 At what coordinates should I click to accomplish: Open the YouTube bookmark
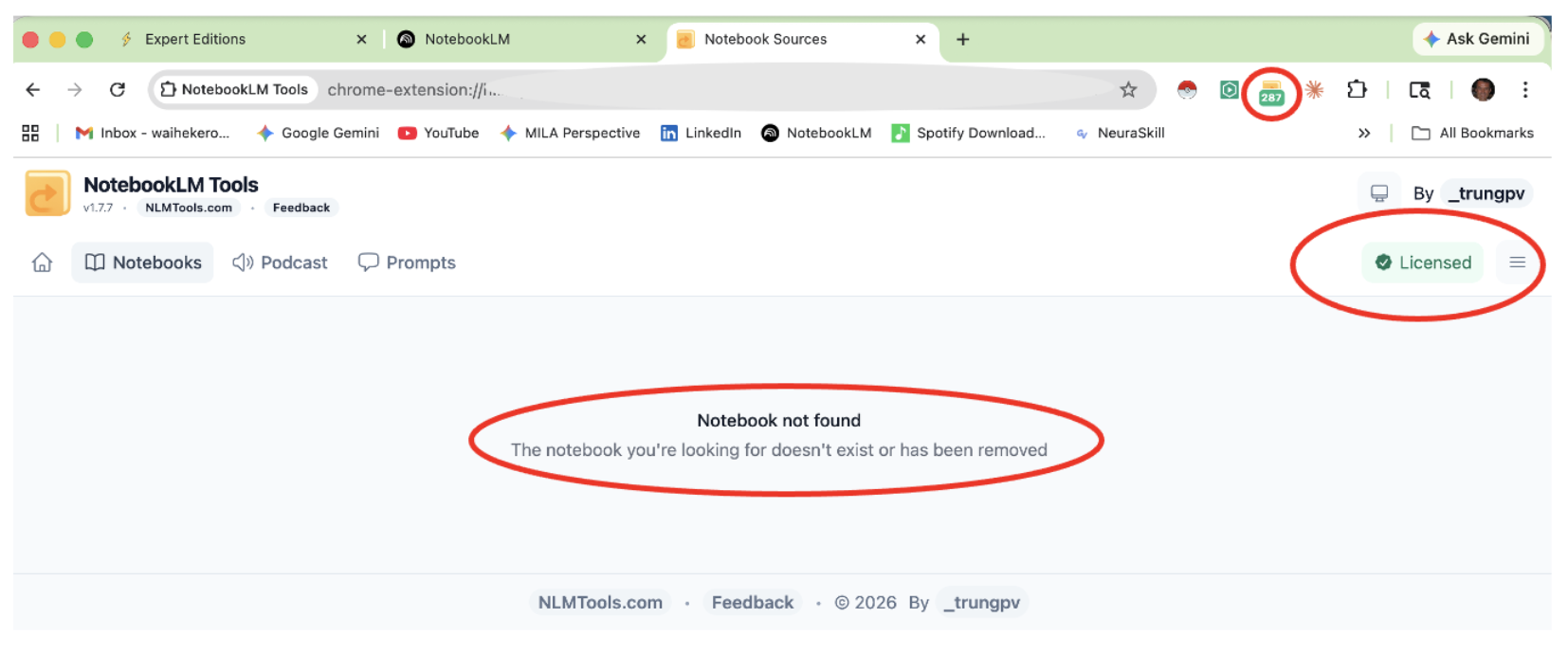439,134
